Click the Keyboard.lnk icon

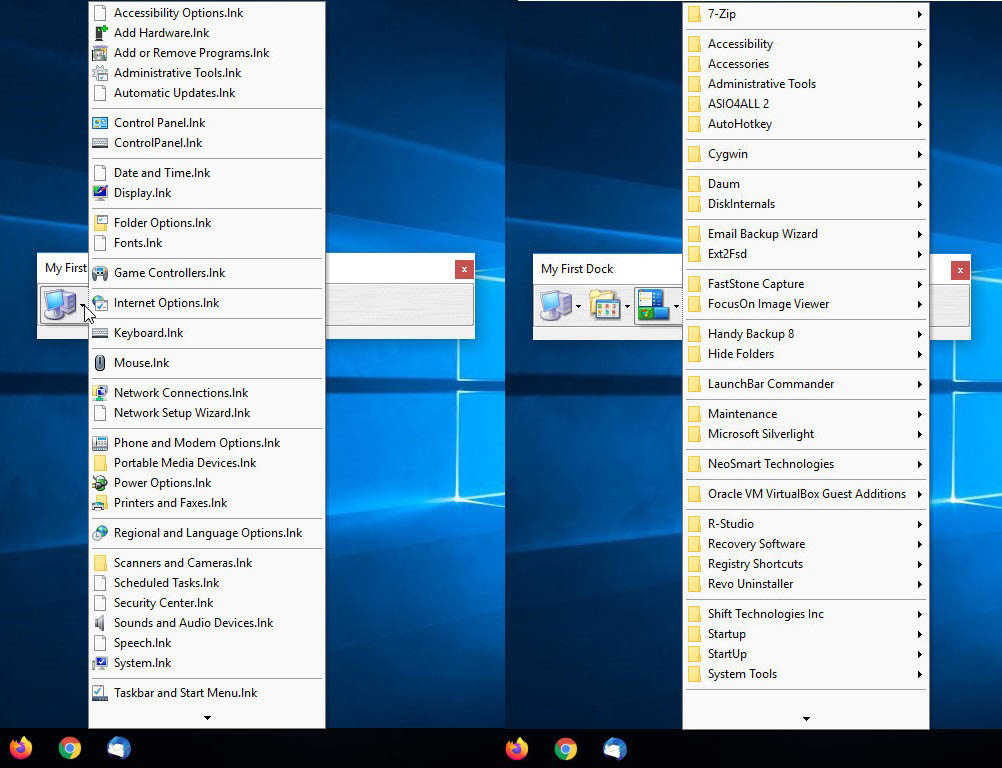(100, 333)
